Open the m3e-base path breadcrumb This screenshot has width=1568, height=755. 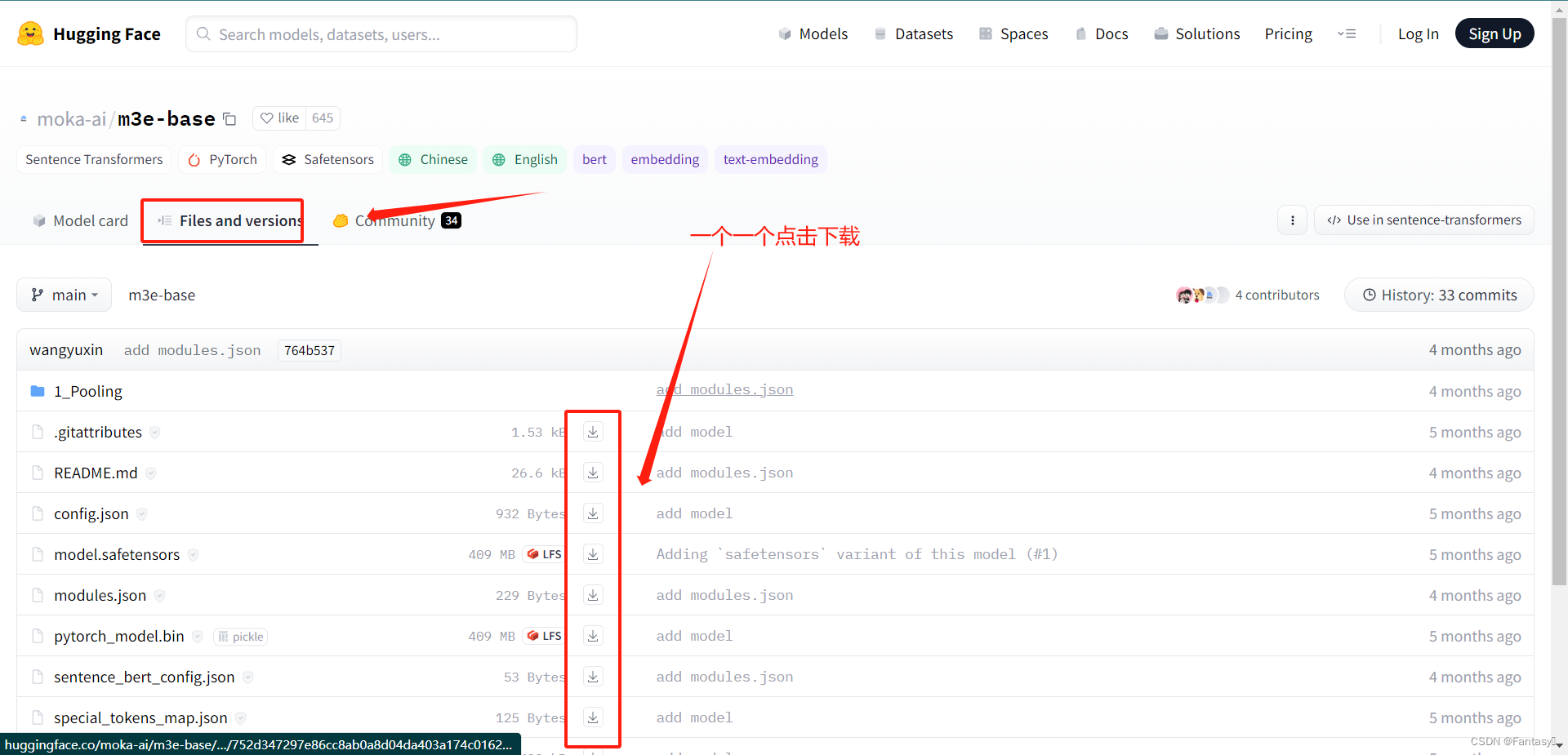click(x=162, y=295)
